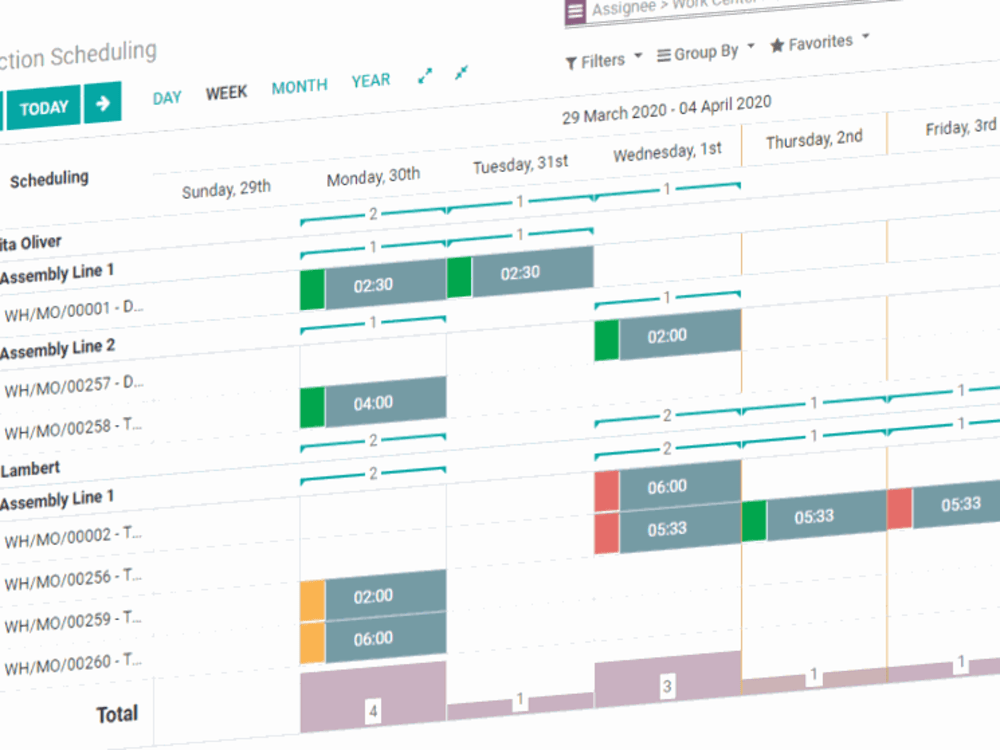Click the Total row label
Image resolution: width=1000 pixels, height=750 pixels.
click(117, 714)
